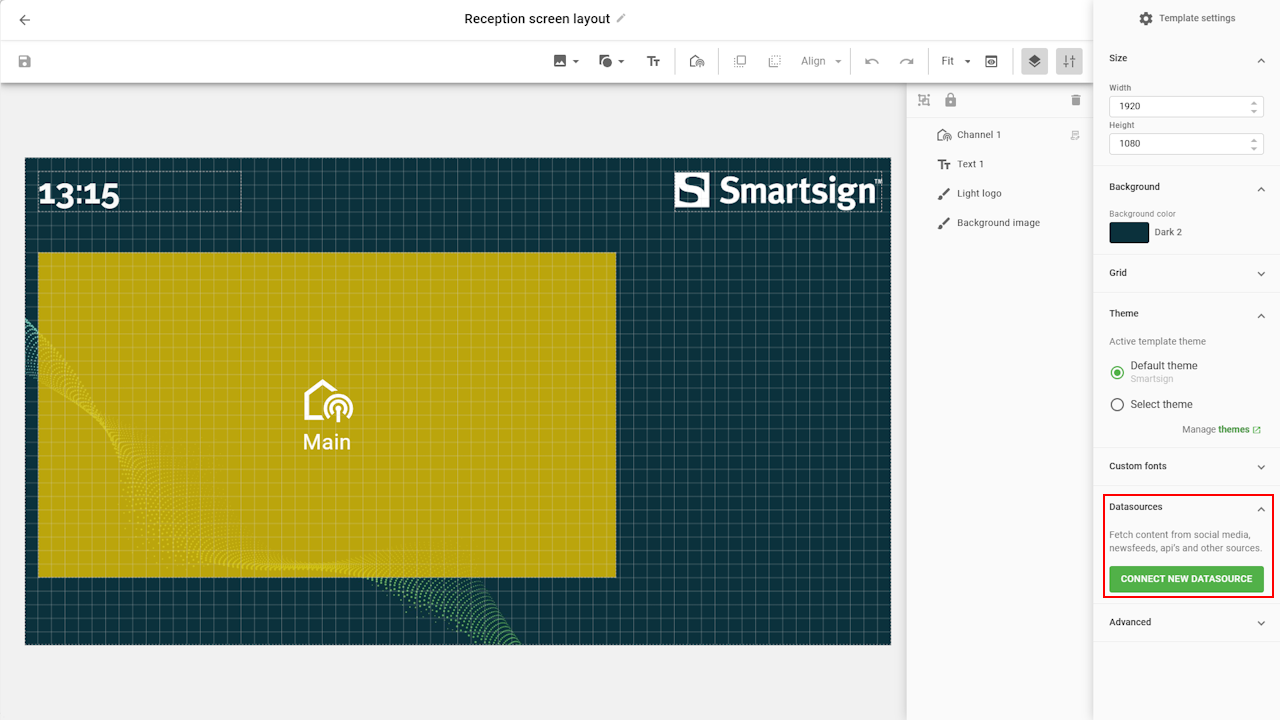Click the save template icon
Image resolution: width=1280 pixels, height=720 pixels.
(x=25, y=61)
